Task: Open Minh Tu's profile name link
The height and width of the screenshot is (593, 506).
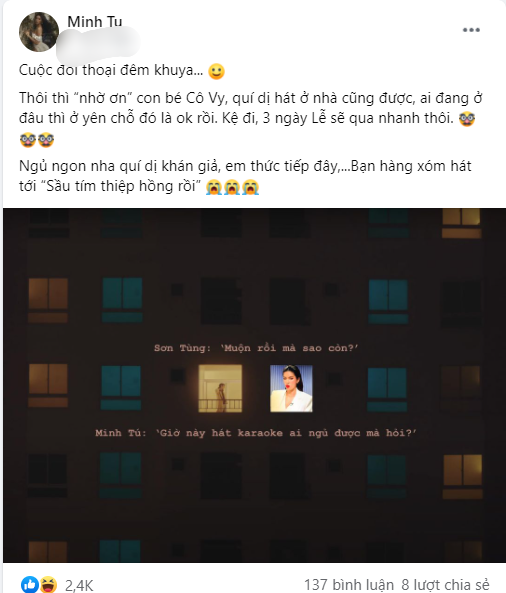Action: tap(95, 22)
